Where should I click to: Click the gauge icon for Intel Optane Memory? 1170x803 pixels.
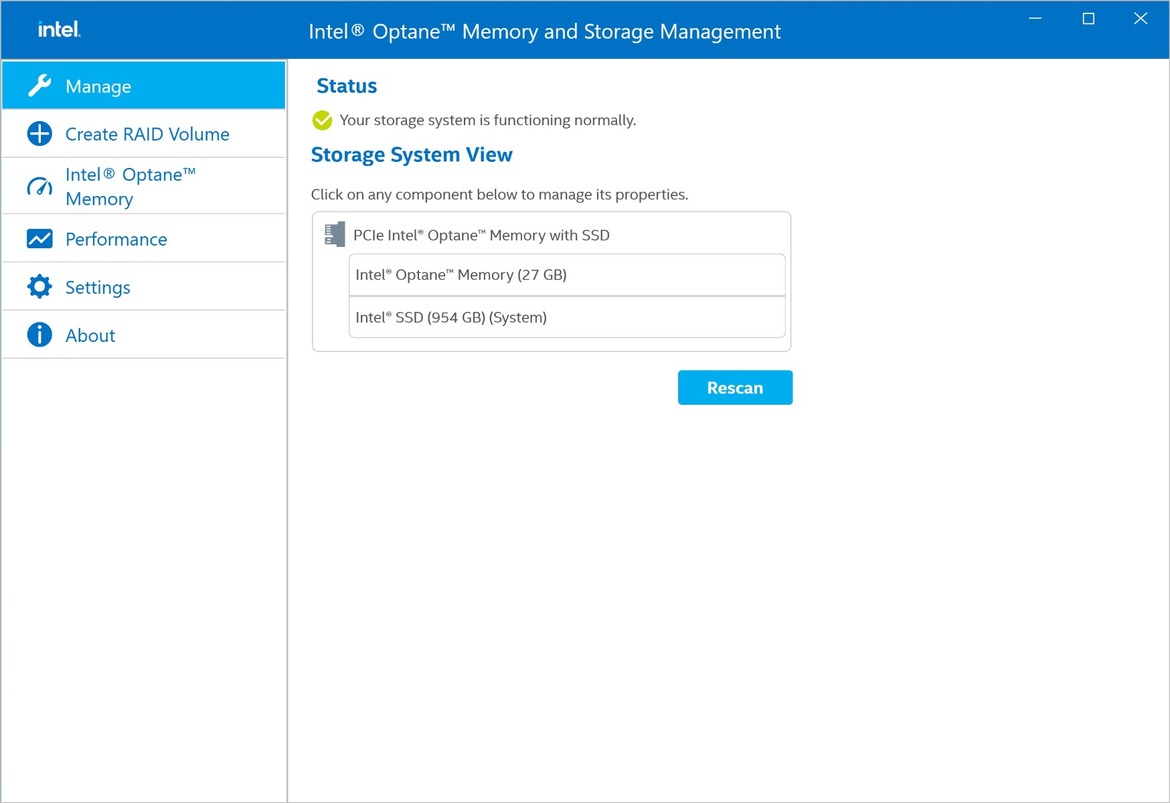pos(40,187)
